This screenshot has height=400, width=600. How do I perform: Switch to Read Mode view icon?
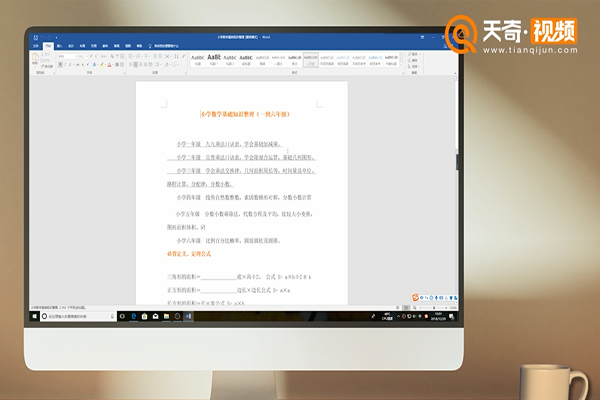(x=398, y=308)
